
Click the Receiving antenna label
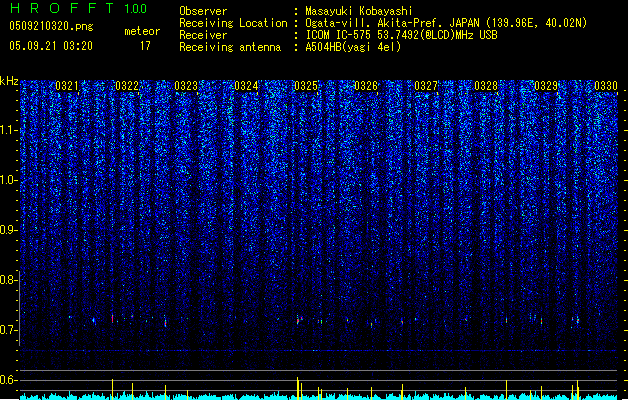click(230, 47)
